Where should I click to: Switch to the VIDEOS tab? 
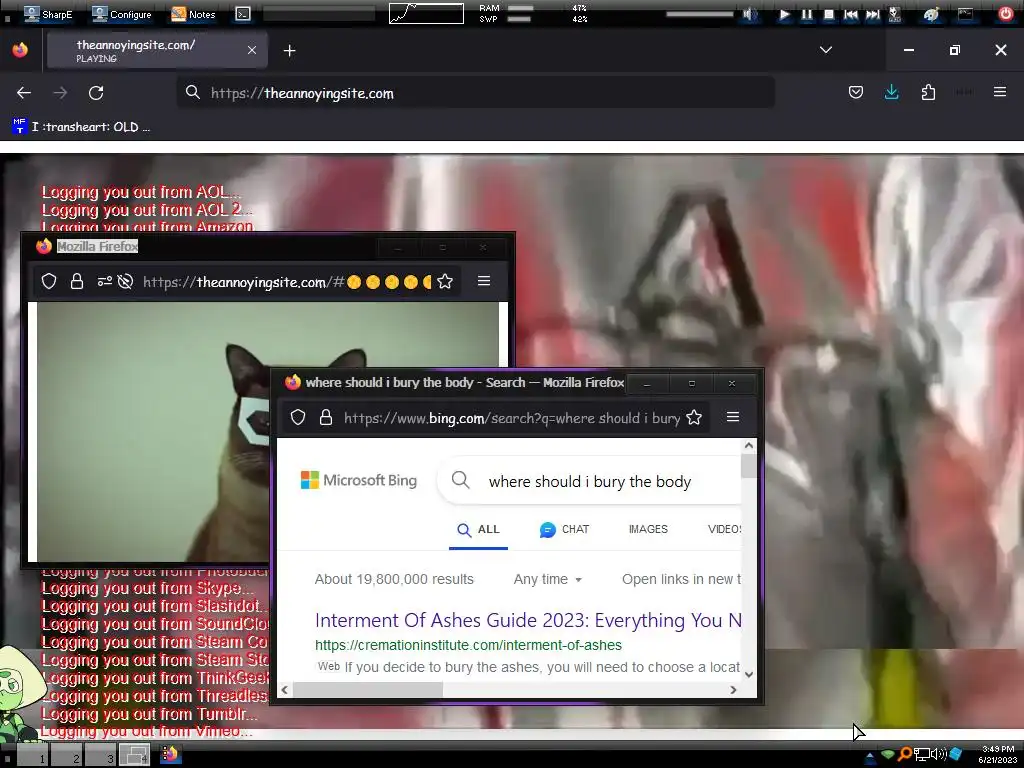coord(724,529)
